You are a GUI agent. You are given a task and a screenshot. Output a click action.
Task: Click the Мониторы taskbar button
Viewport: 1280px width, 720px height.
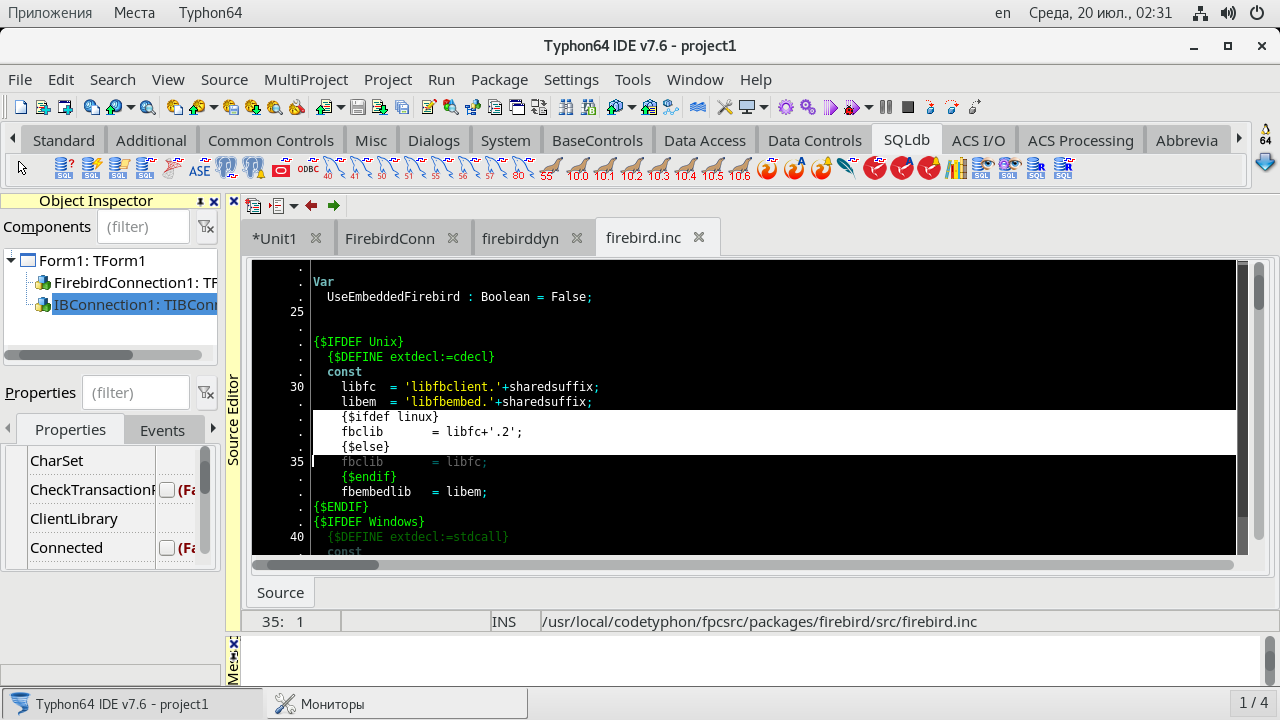395,704
